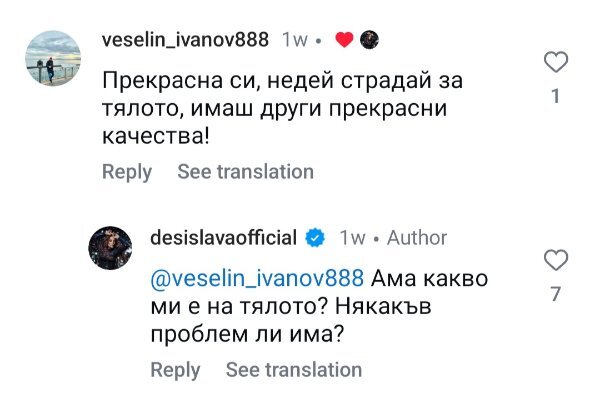Viewport: 600px width, 399px height.
Task: Like veselin_ivanov888's comment with the heart outline
Action: coord(556,62)
